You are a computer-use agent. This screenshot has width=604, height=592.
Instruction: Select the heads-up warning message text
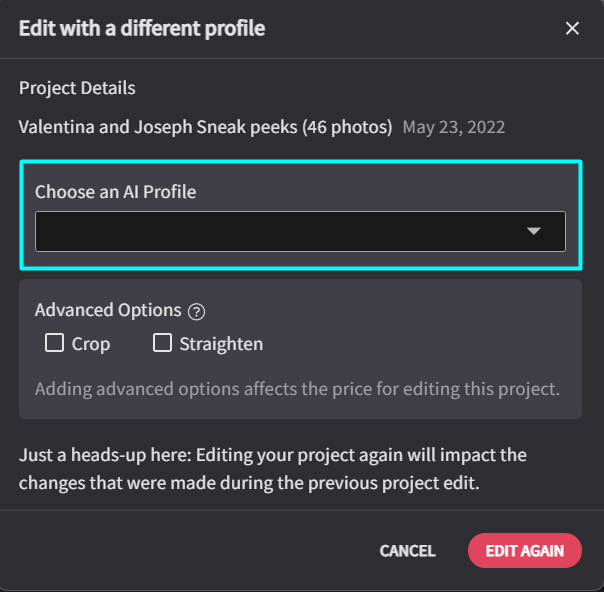point(273,469)
